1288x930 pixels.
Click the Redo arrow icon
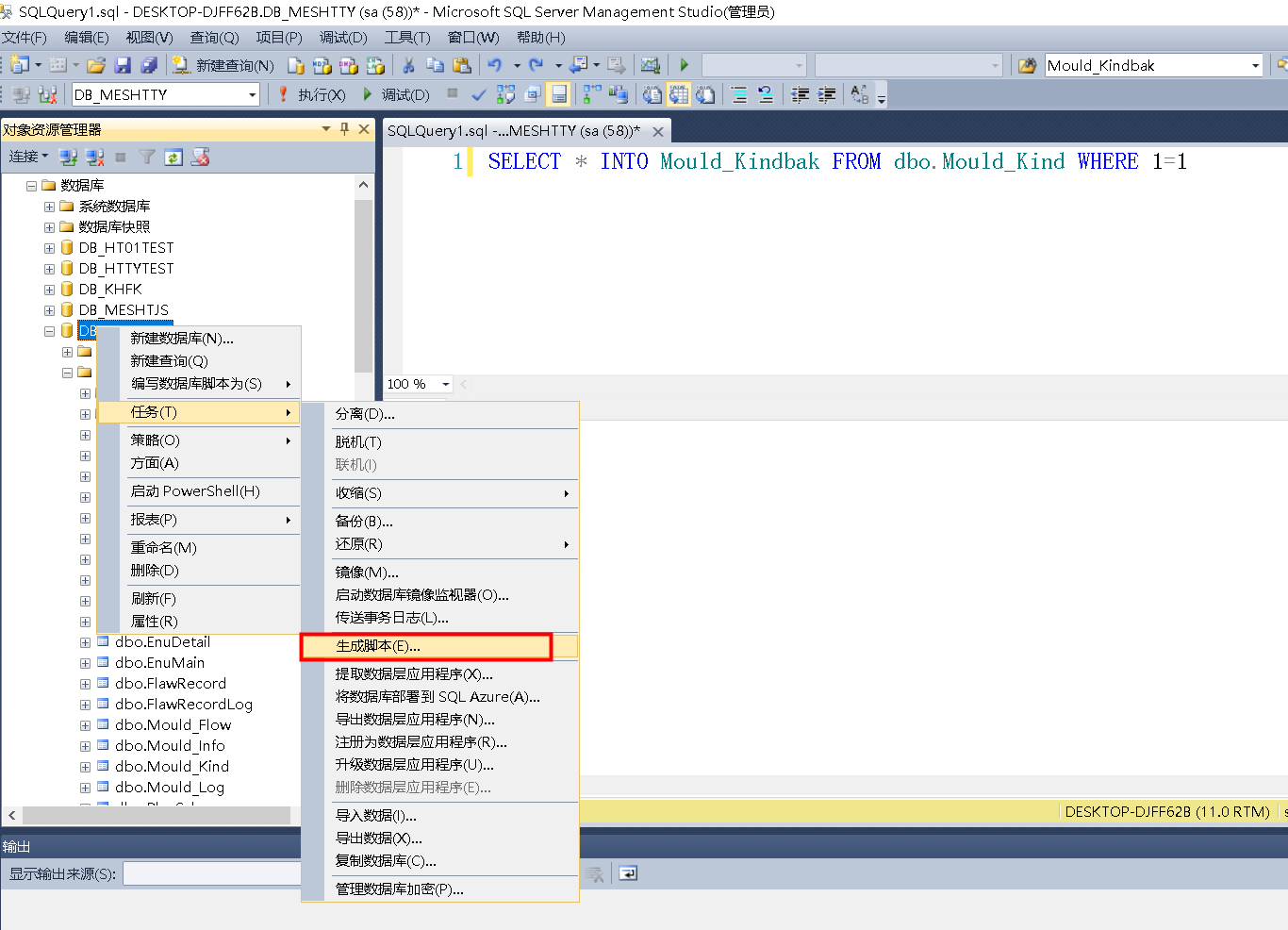pos(537,65)
